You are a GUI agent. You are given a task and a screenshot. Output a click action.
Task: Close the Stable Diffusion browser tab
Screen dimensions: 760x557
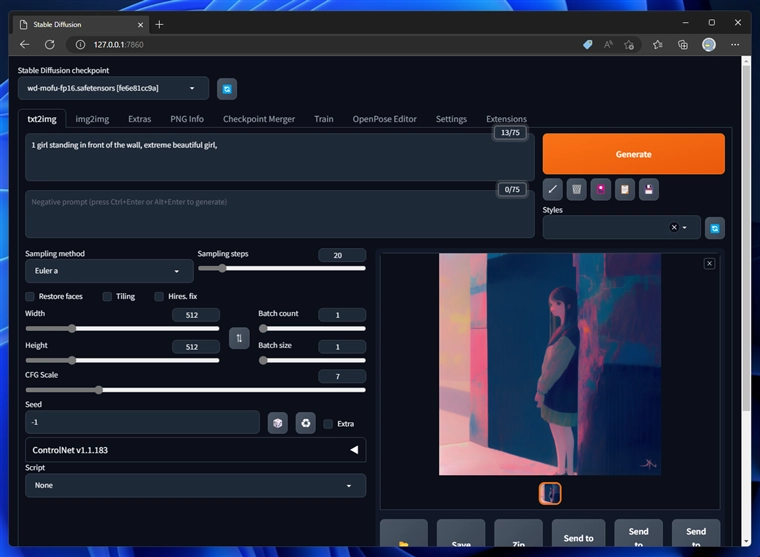coord(141,24)
